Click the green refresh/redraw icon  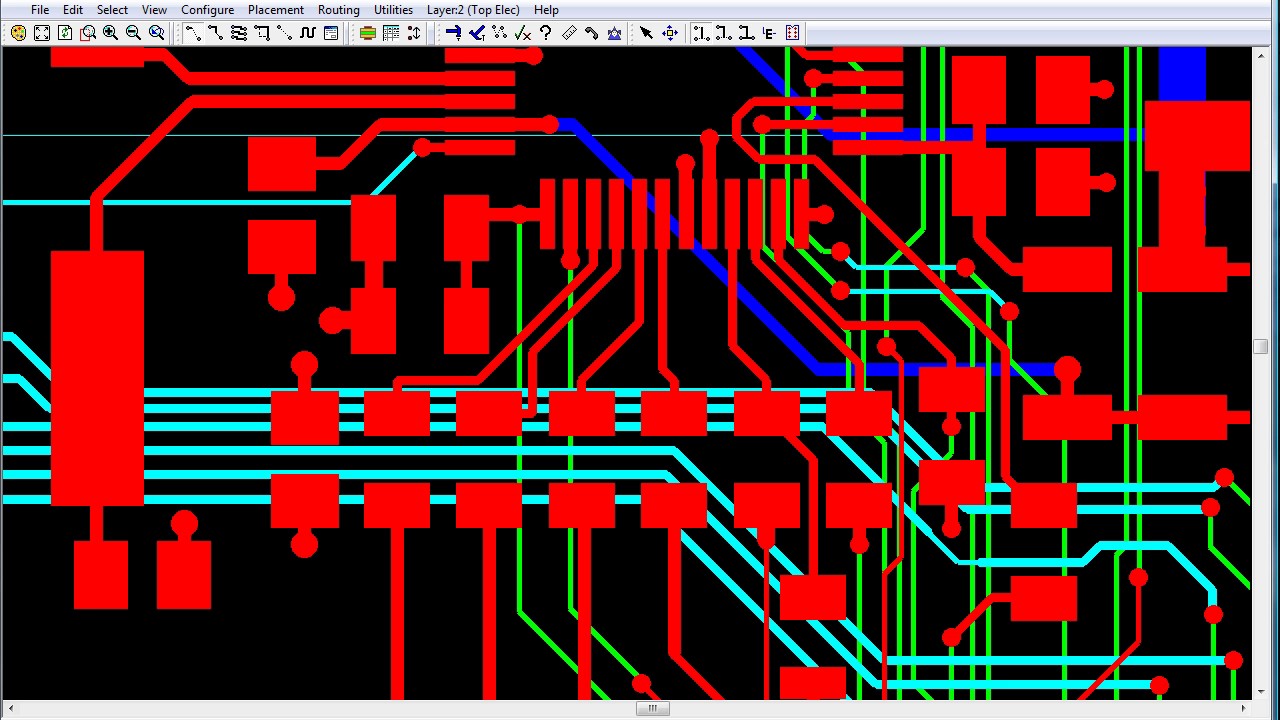click(64, 33)
